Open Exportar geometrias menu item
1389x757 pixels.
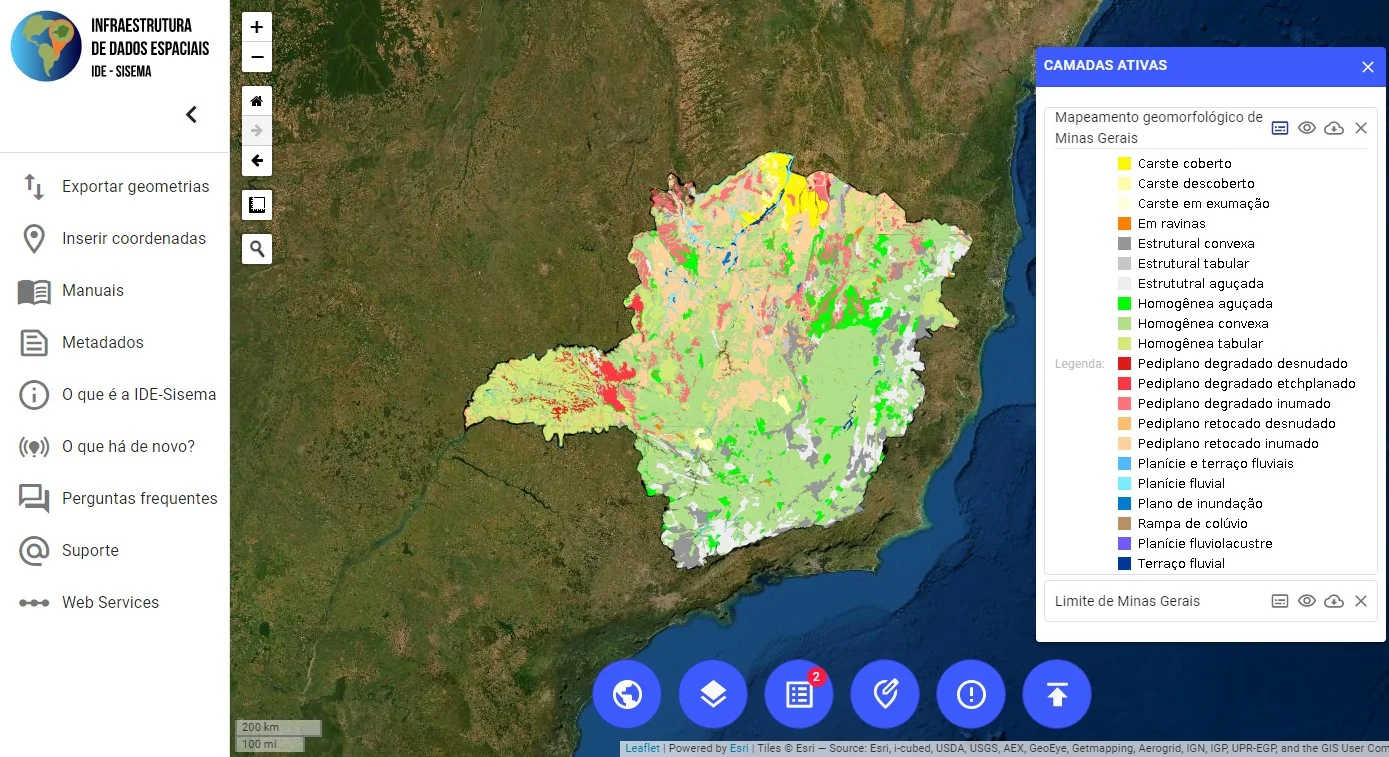tap(135, 187)
